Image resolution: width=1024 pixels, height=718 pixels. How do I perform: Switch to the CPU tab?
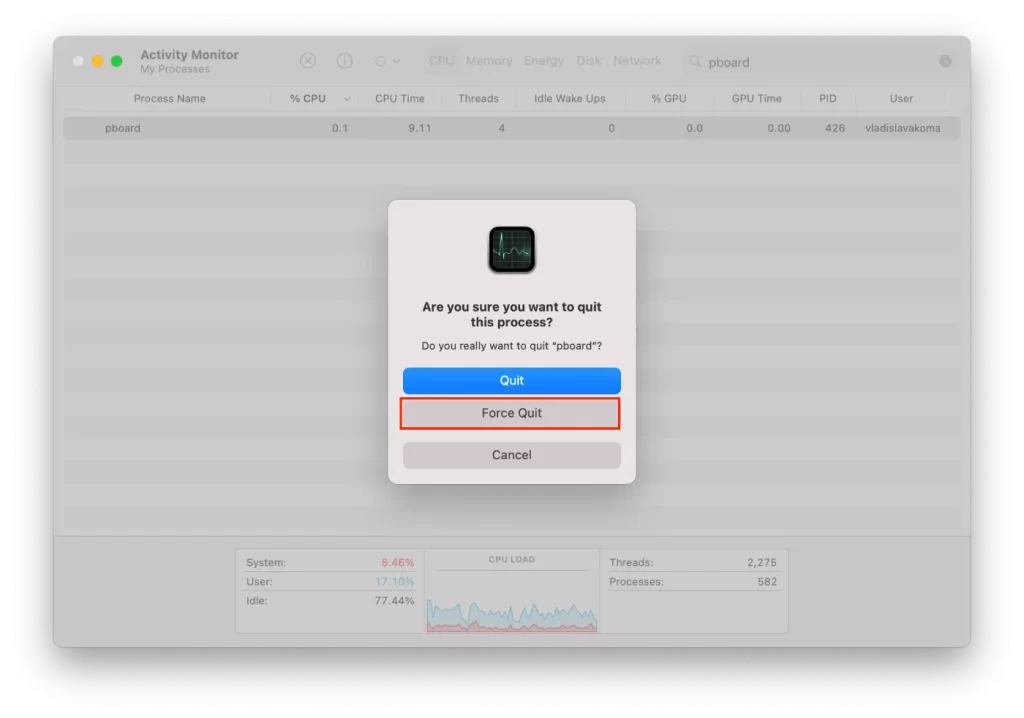click(441, 61)
